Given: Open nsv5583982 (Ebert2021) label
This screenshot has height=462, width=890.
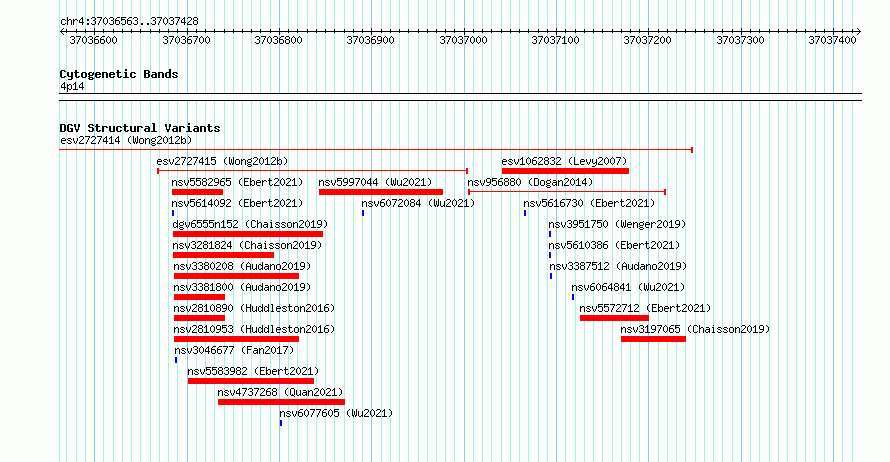Looking at the screenshot, I should 253,371.
